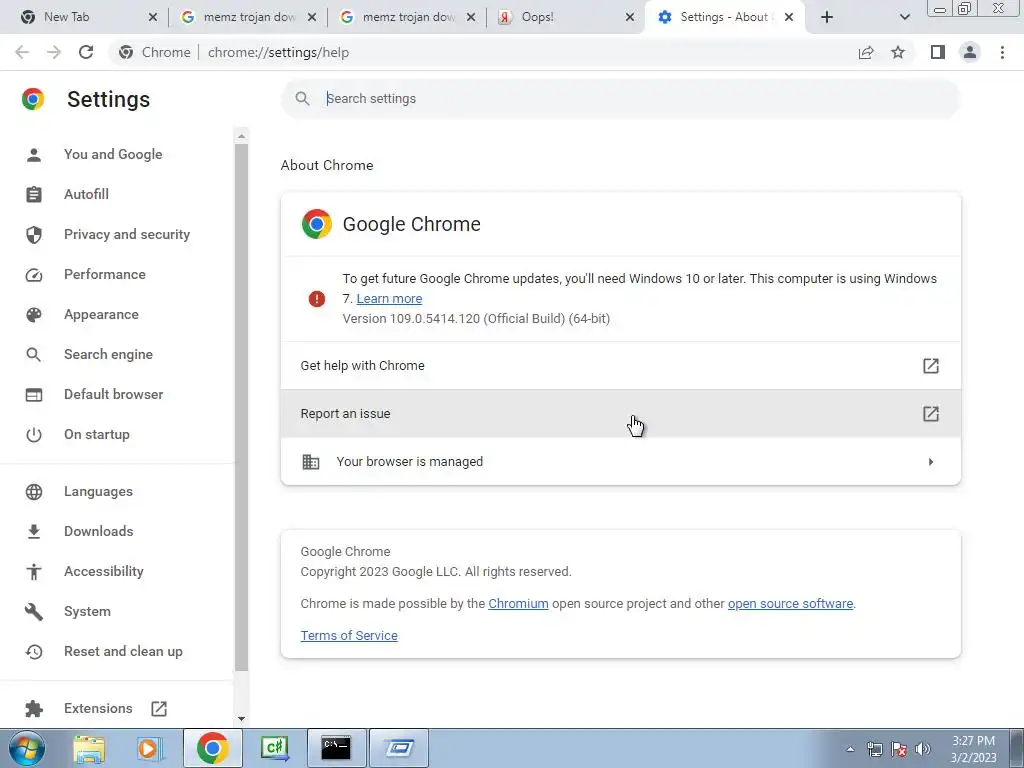Click the browser forward arrow
This screenshot has width=1024, height=768.
click(x=54, y=52)
